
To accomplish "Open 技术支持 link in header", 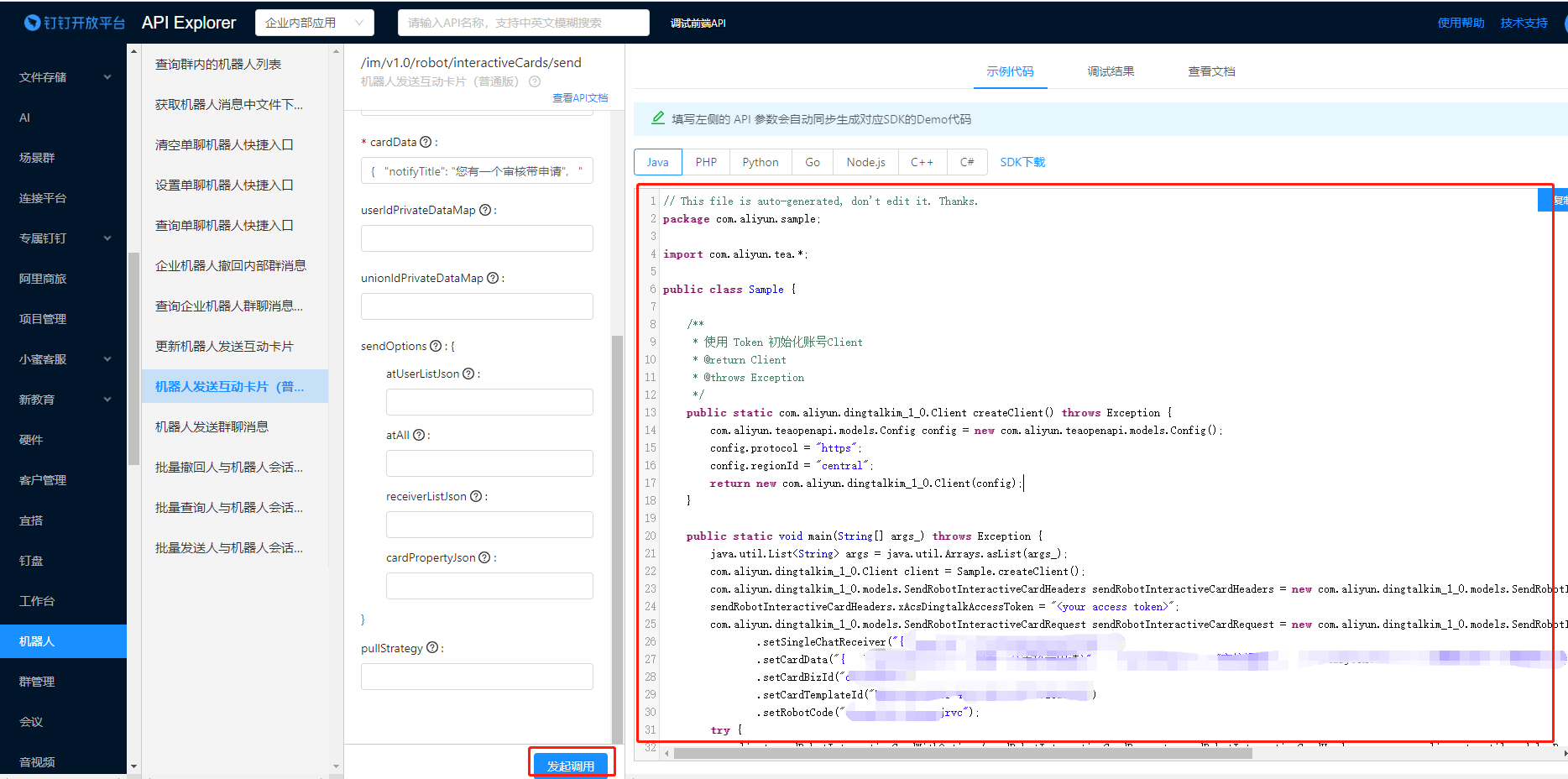I will coord(1524,23).
